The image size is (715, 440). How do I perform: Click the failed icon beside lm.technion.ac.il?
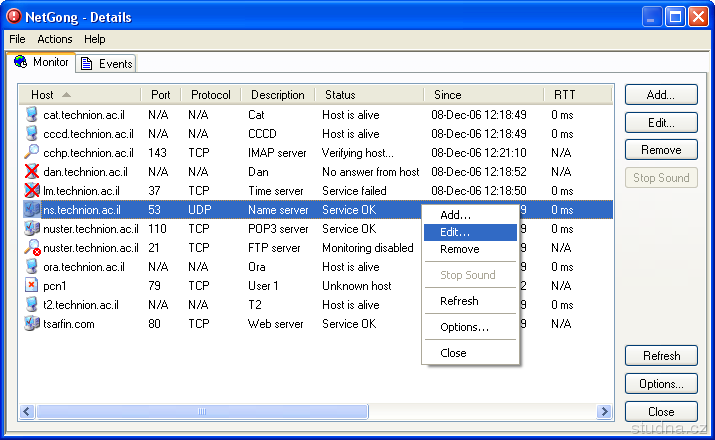point(31,191)
